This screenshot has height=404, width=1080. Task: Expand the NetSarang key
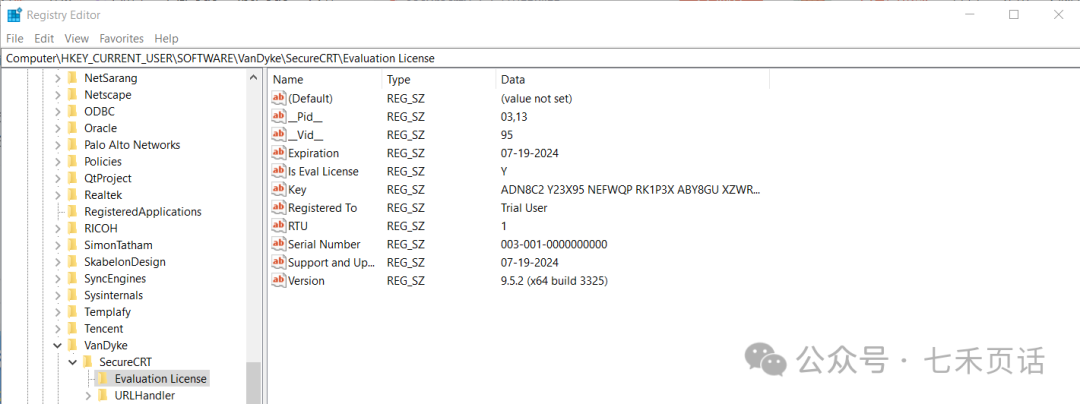pos(57,78)
